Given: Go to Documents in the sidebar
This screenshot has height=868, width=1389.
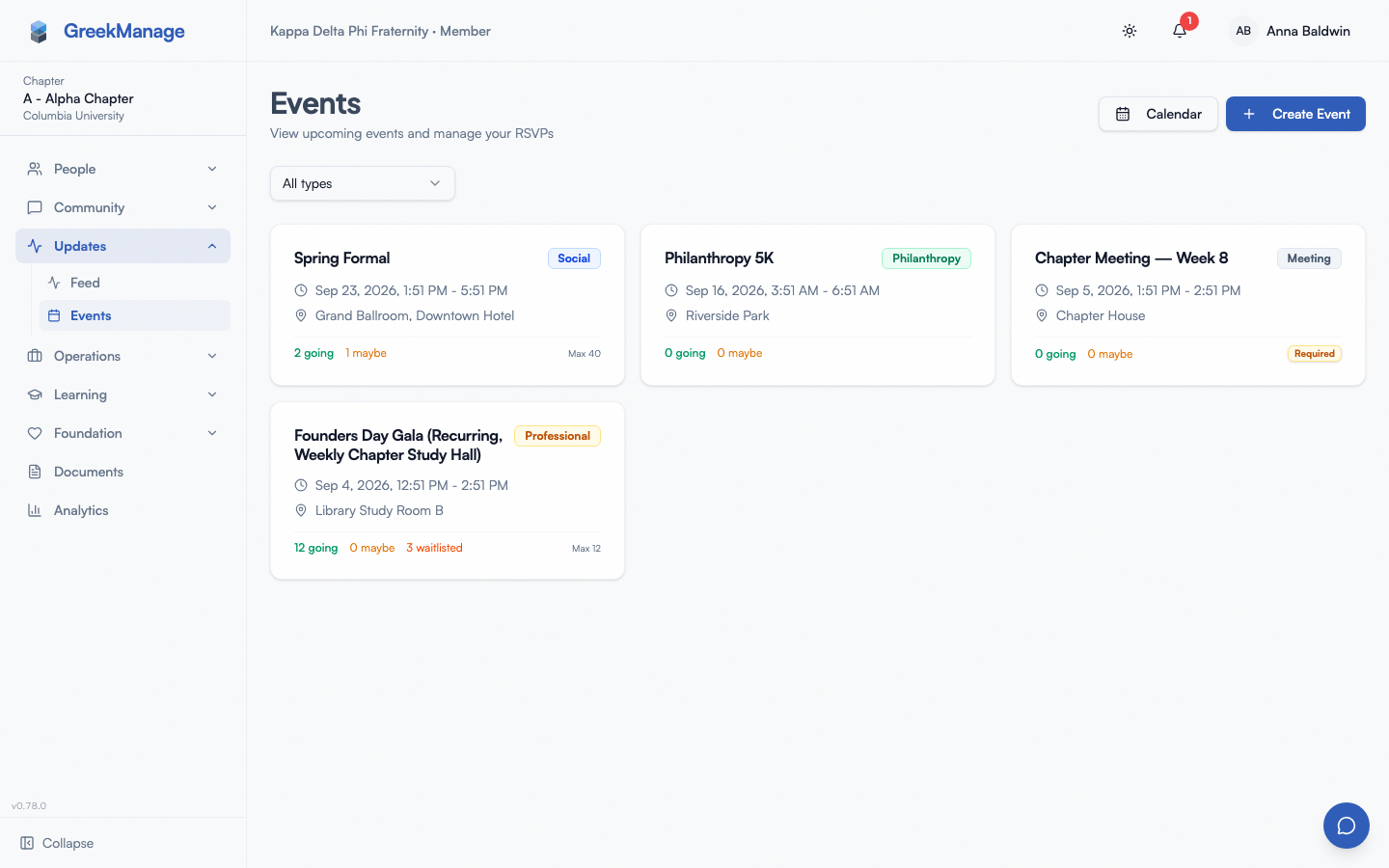Looking at the screenshot, I should tap(123, 472).
